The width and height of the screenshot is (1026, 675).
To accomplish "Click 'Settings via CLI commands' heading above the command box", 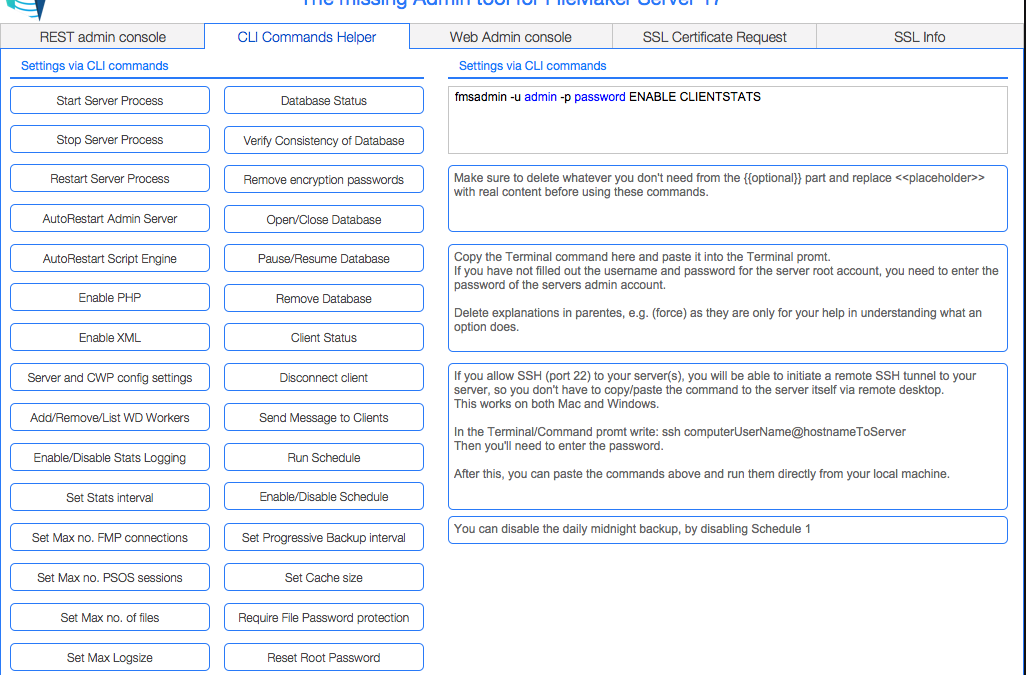I will point(533,65).
